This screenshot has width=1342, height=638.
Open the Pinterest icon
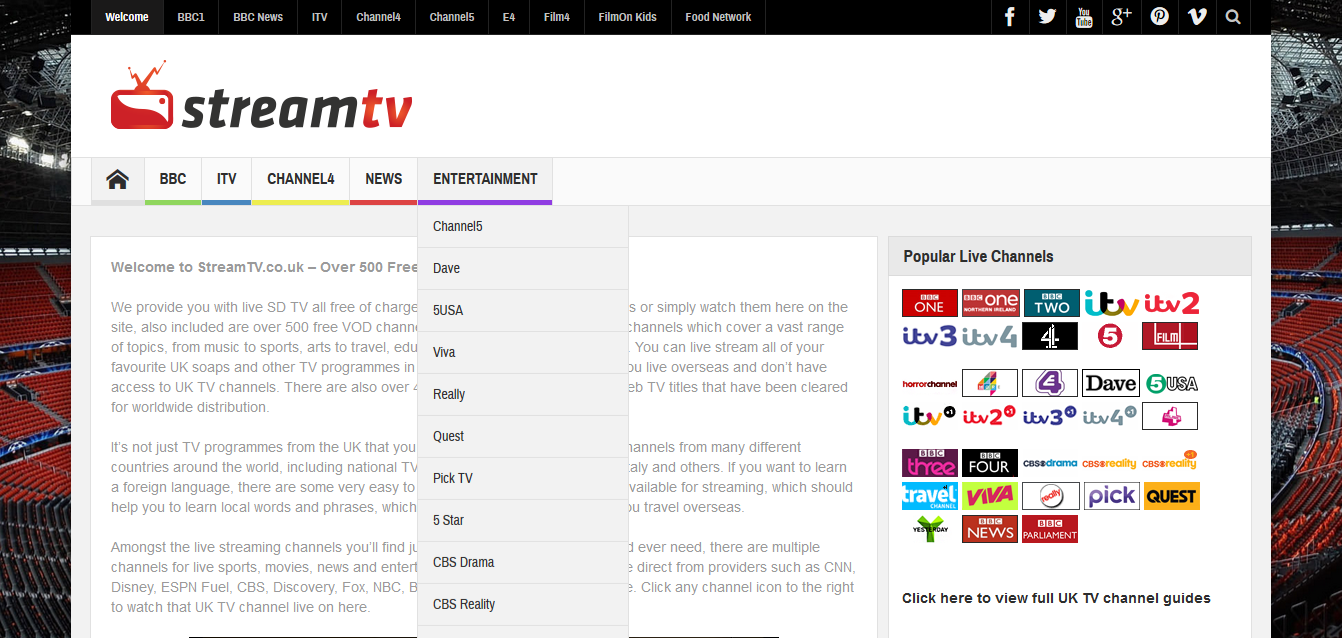pos(1159,17)
